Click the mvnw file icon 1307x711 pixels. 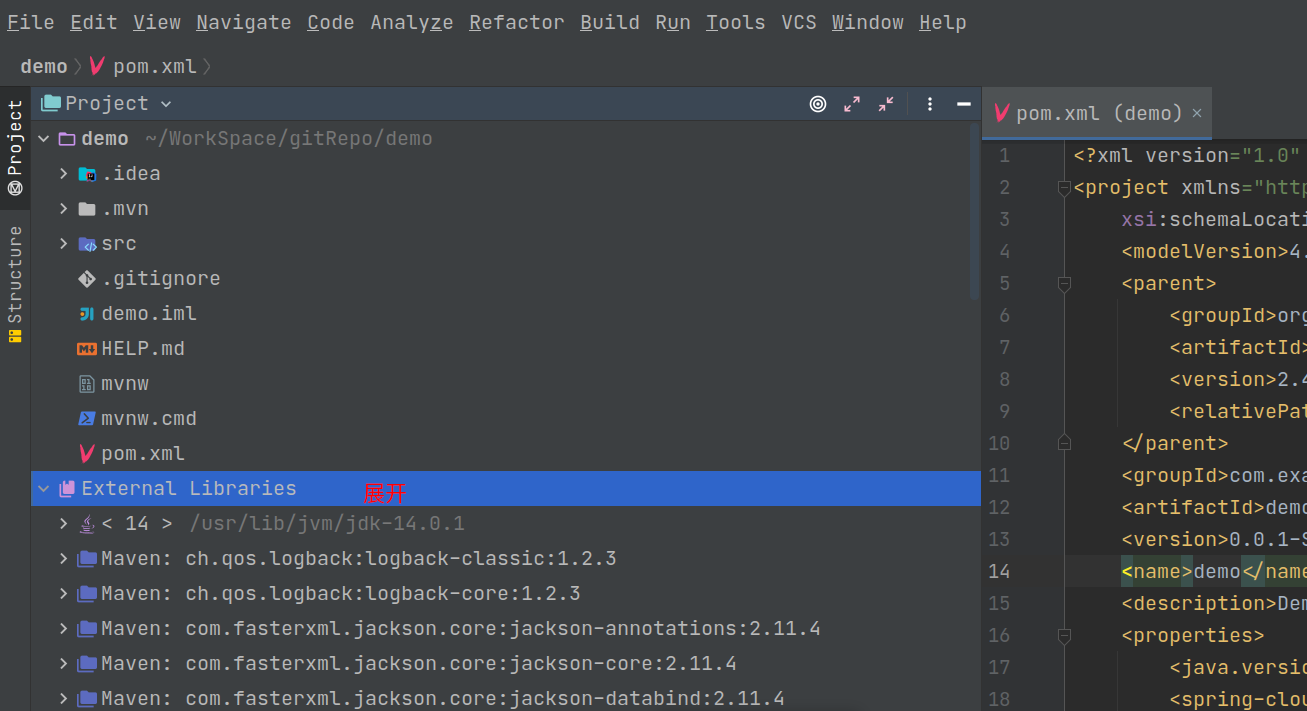(x=87, y=384)
